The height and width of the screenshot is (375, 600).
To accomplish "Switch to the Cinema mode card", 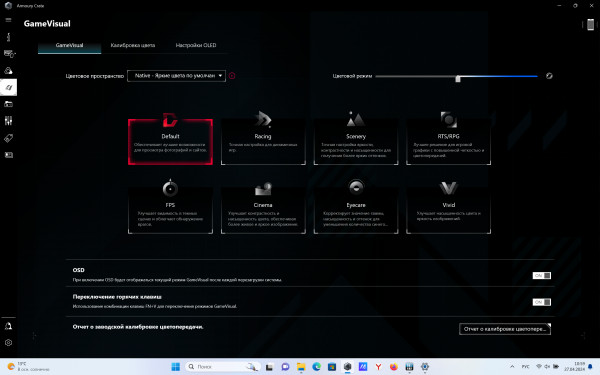I will pyautogui.click(x=263, y=210).
